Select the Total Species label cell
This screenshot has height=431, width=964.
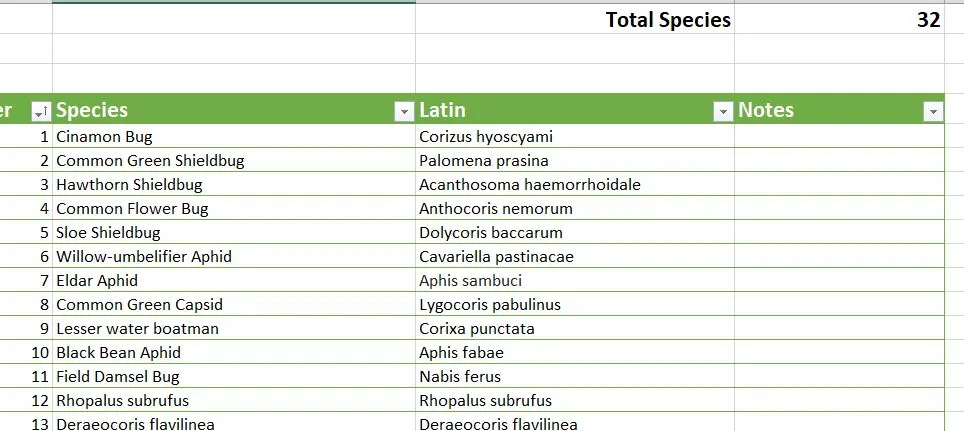pos(575,19)
